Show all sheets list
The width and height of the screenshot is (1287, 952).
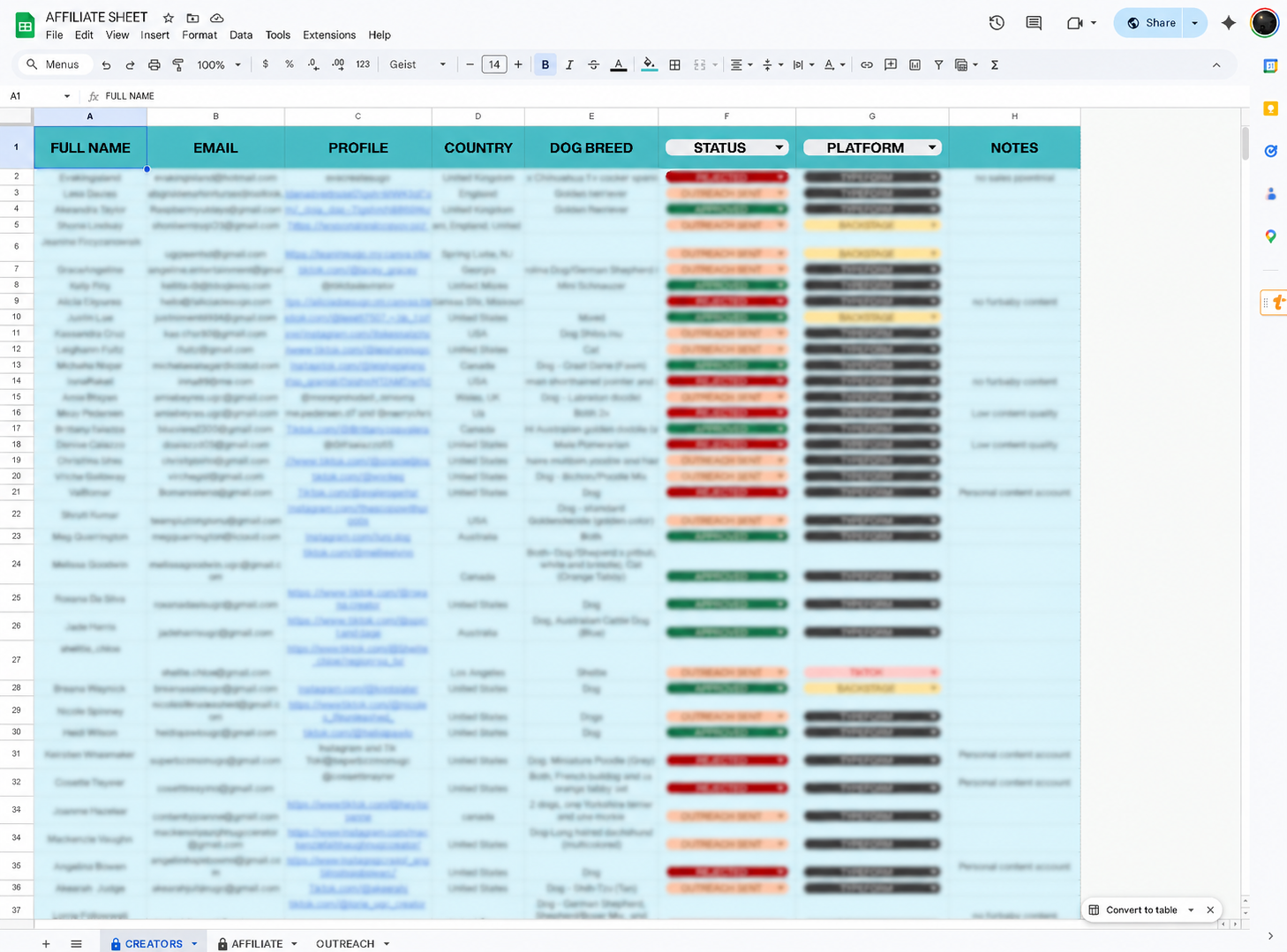point(77,943)
